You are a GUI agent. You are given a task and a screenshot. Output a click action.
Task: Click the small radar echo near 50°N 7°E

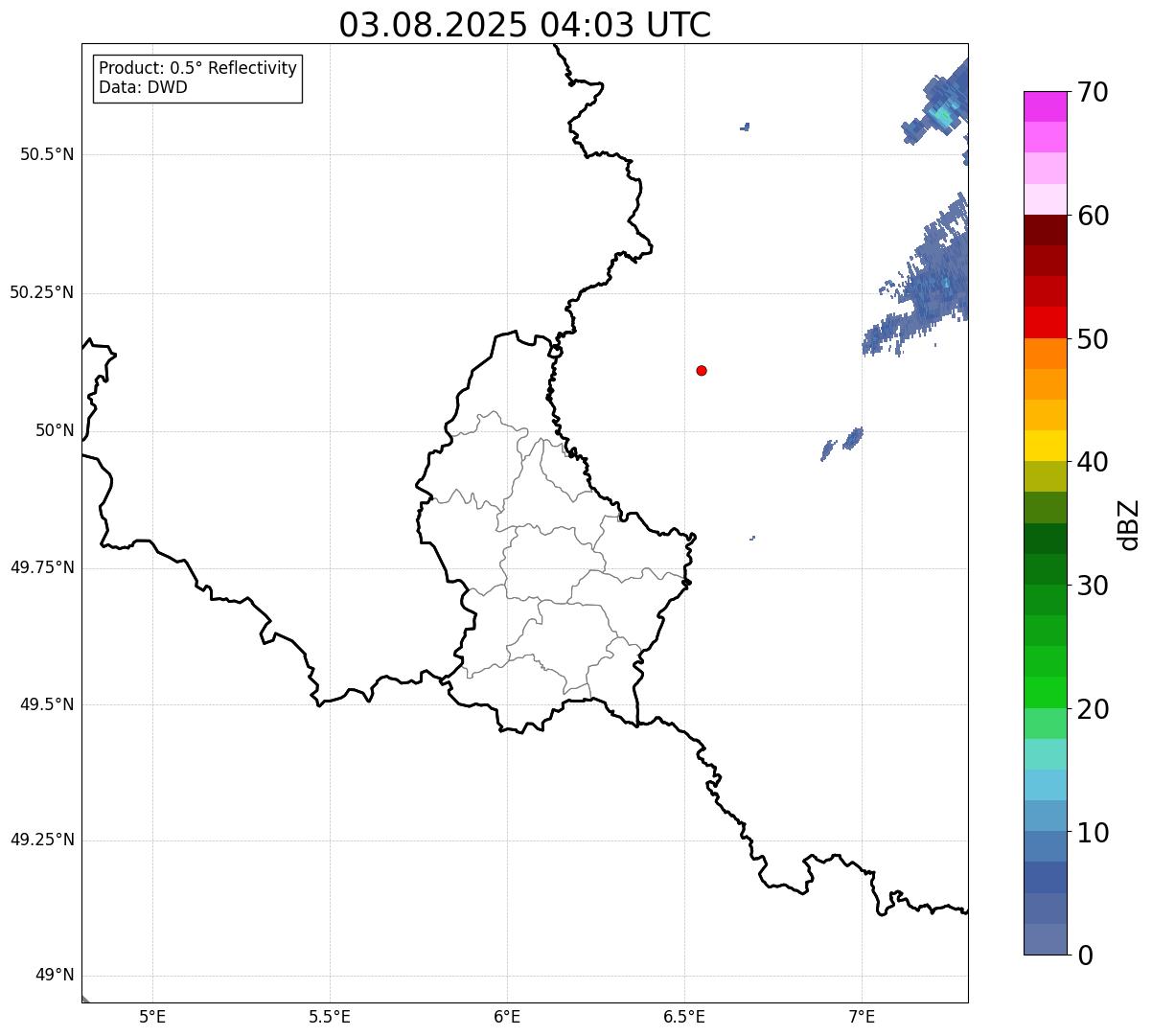pos(851,438)
